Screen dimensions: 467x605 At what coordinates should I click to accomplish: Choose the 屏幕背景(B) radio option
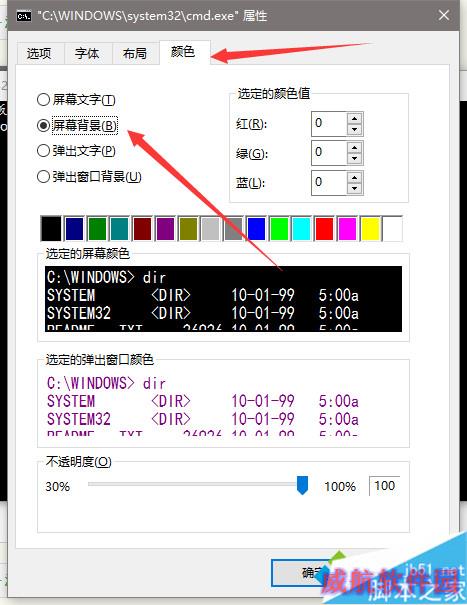77,125
